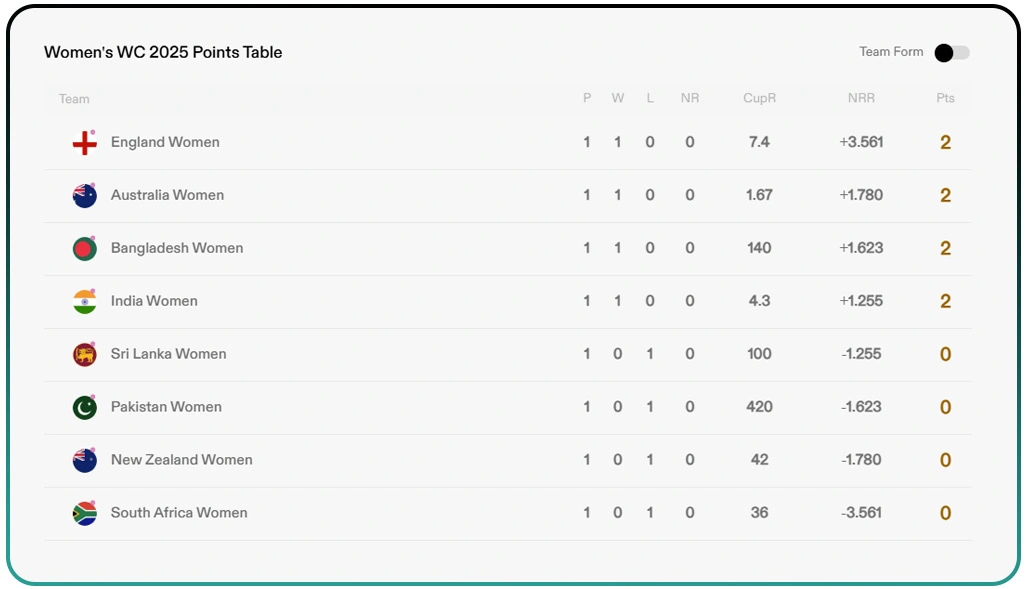Image resolution: width=1026 pixels, height=589 pixels.
Task: Click the Bangladesh Women flag icon
Action: pyautogui.click(x=85, y=249)
